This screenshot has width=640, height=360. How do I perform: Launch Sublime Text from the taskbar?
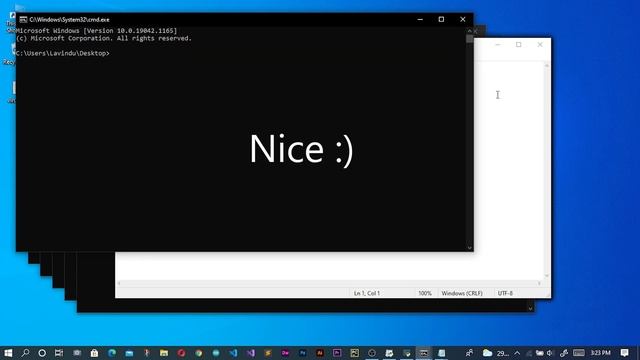point(268,353)
